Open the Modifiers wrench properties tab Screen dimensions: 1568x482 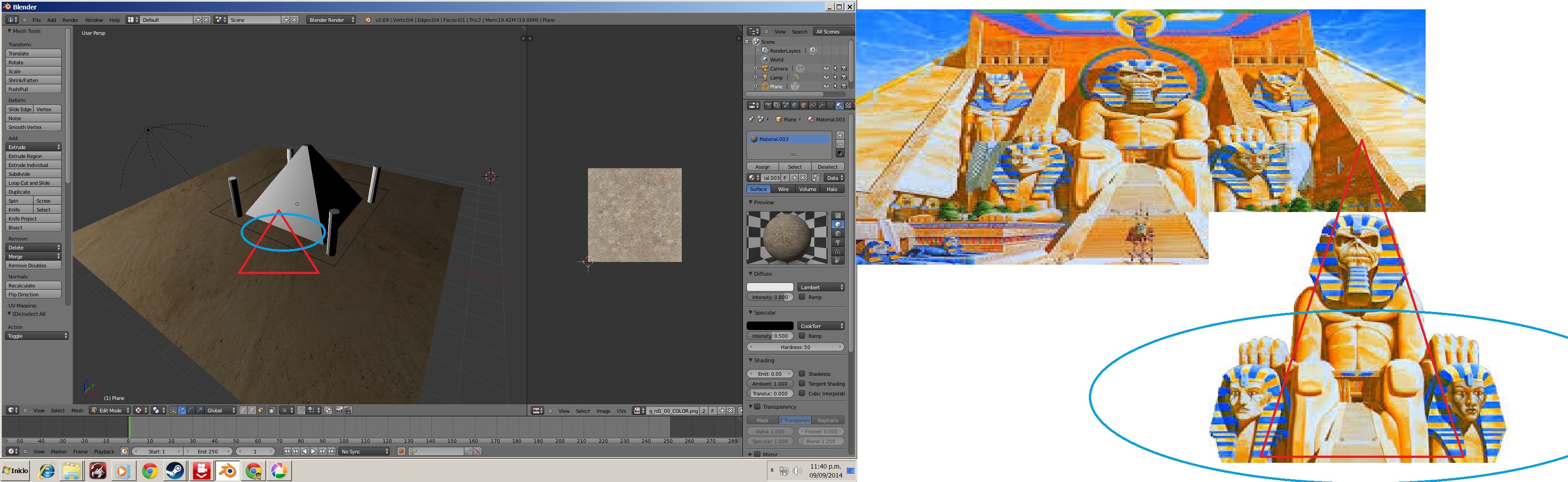click(x=821, y=105)
